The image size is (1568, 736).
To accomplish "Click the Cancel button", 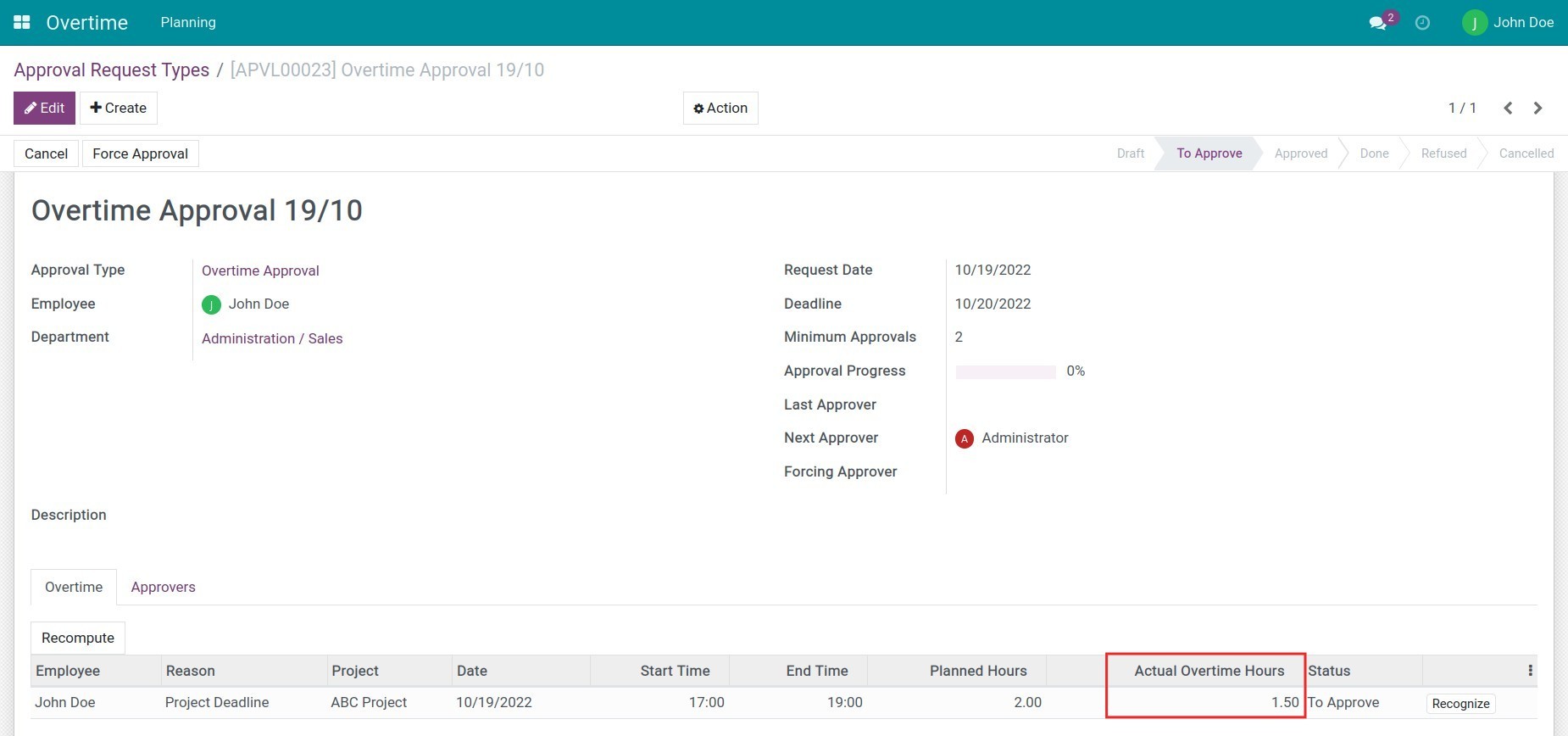I will [46, 153].
